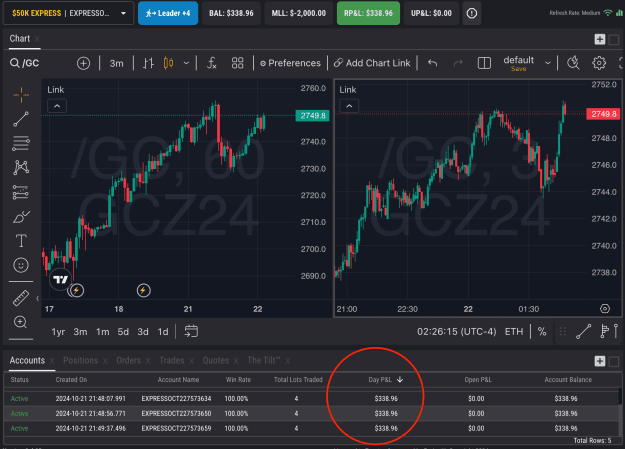
Task: Select account row EXPRESSOCT227573650
Action: click(x=312, y=414)
